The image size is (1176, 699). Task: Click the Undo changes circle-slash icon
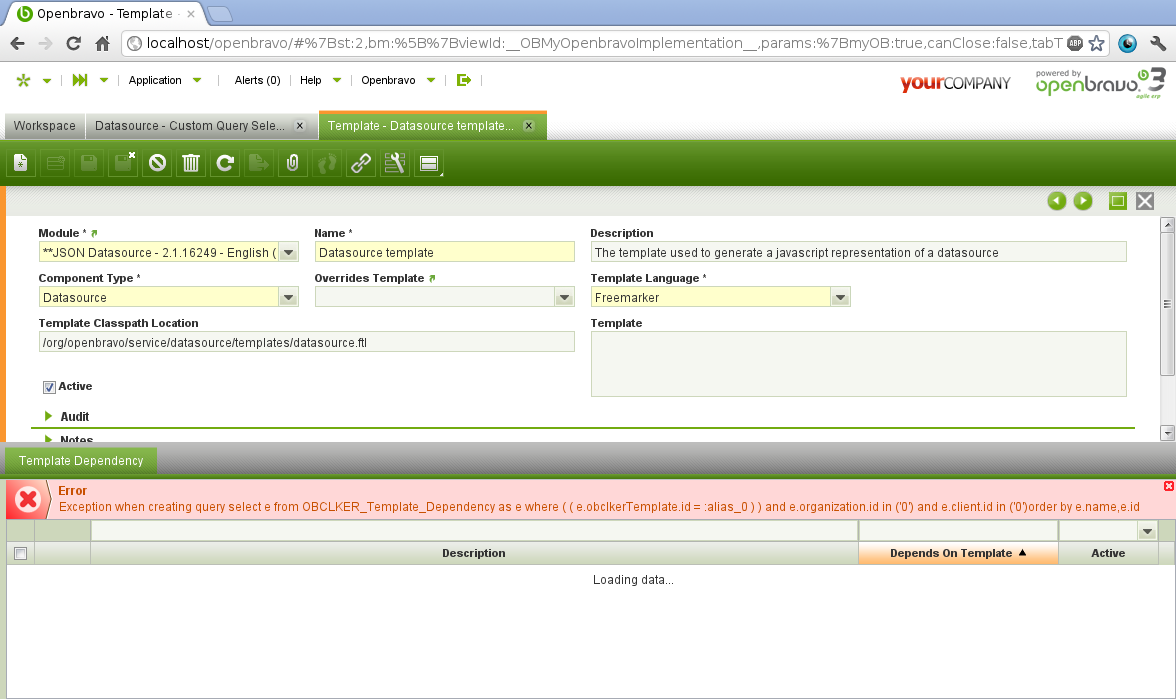[156, 163]
